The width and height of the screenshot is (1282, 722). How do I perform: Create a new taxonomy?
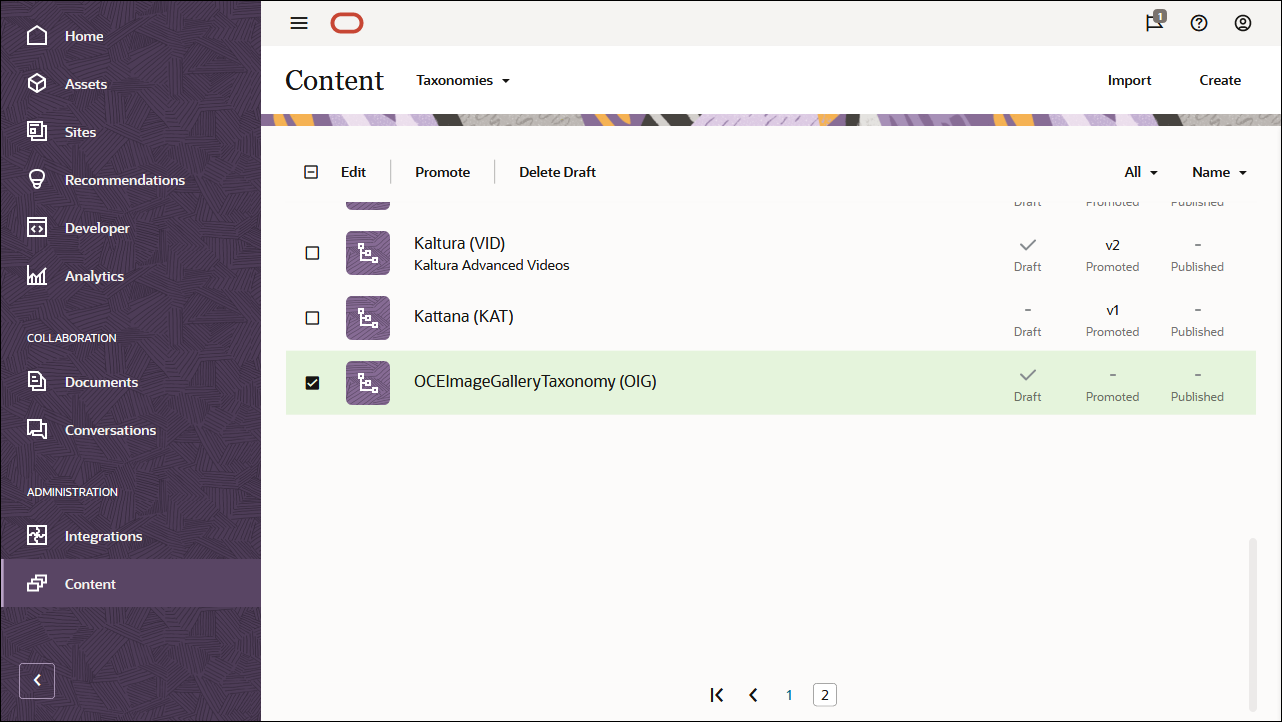(x=1220, y=80)
